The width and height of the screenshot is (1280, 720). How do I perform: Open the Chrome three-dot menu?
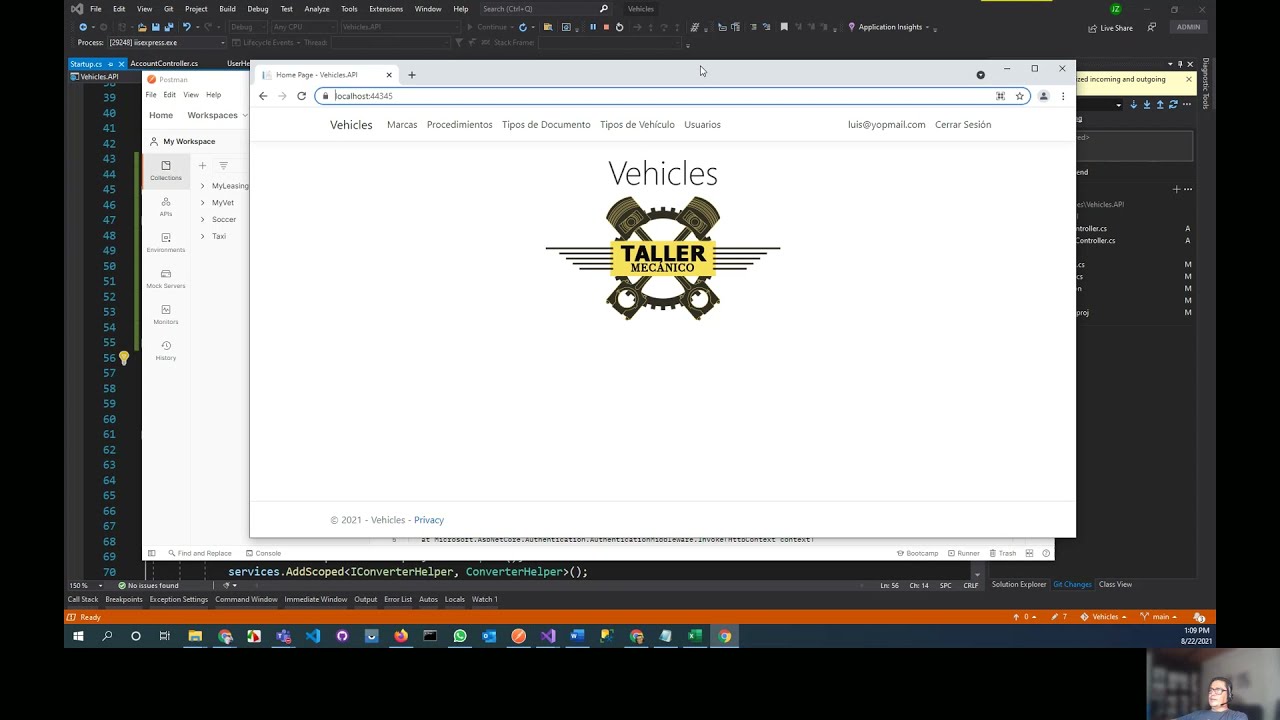pos(1062,96)
